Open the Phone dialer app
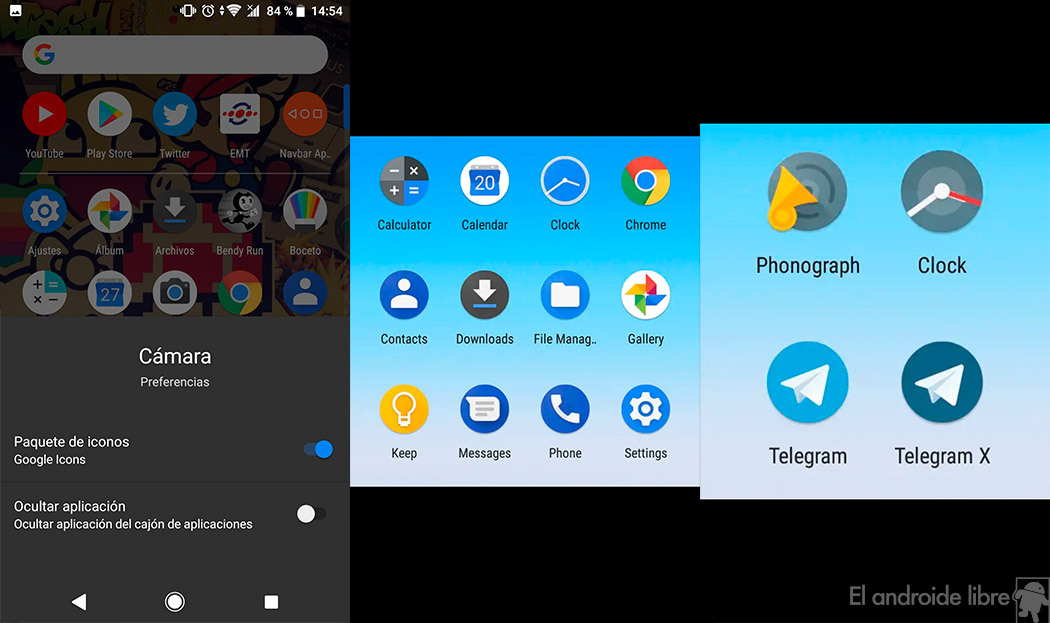The image size is (1050, 623). pos(565,409)
